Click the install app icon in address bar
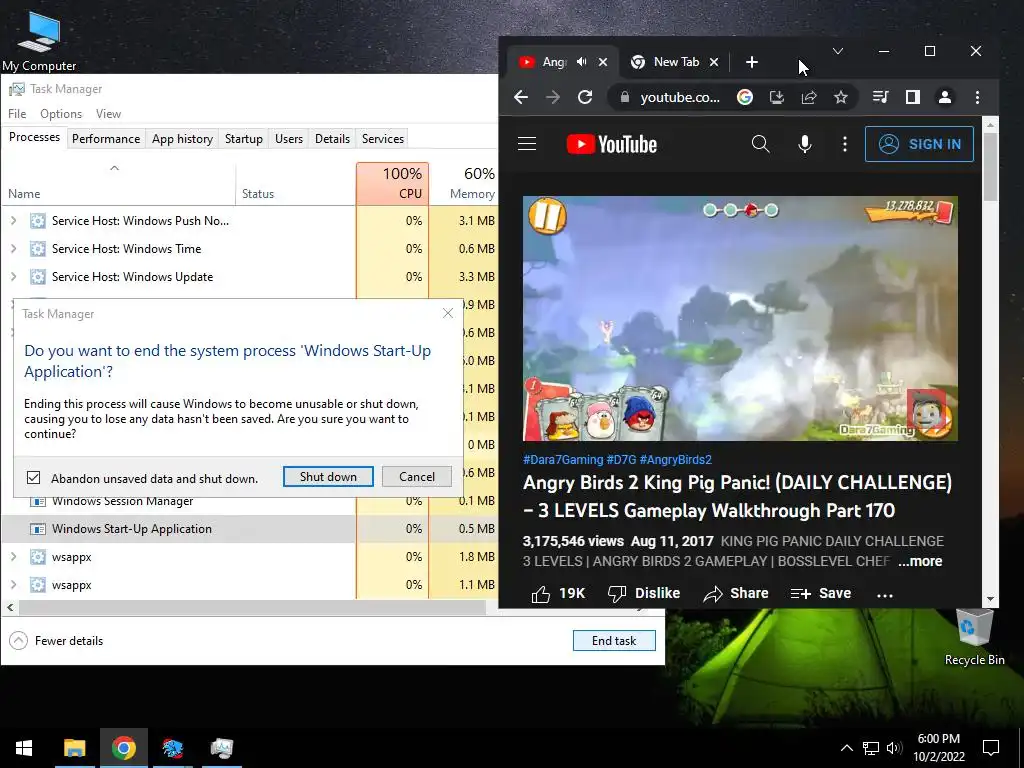 pyautogui.click(x=776, y=97)
